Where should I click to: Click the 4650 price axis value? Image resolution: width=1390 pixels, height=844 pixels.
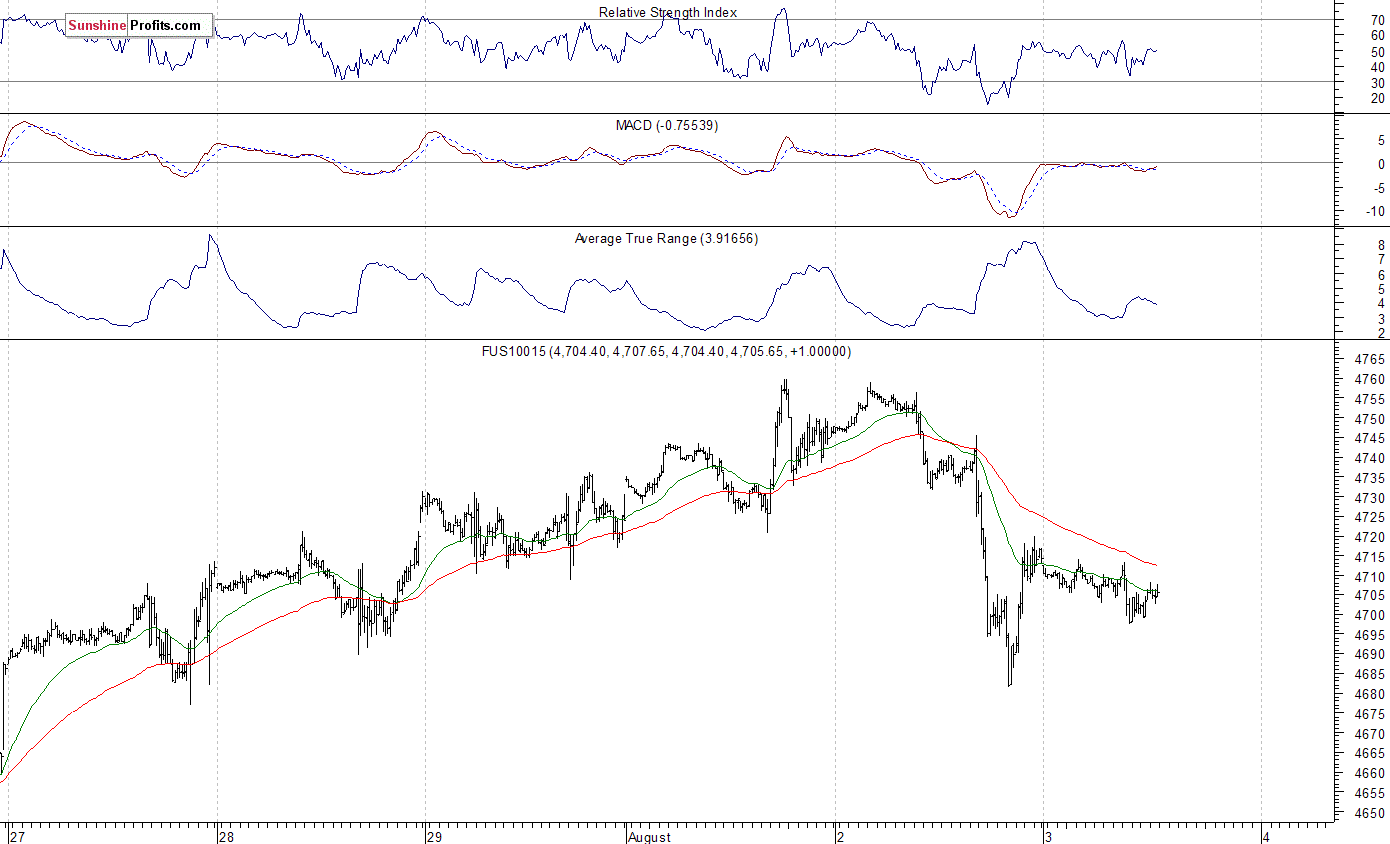coord(1371,813)
